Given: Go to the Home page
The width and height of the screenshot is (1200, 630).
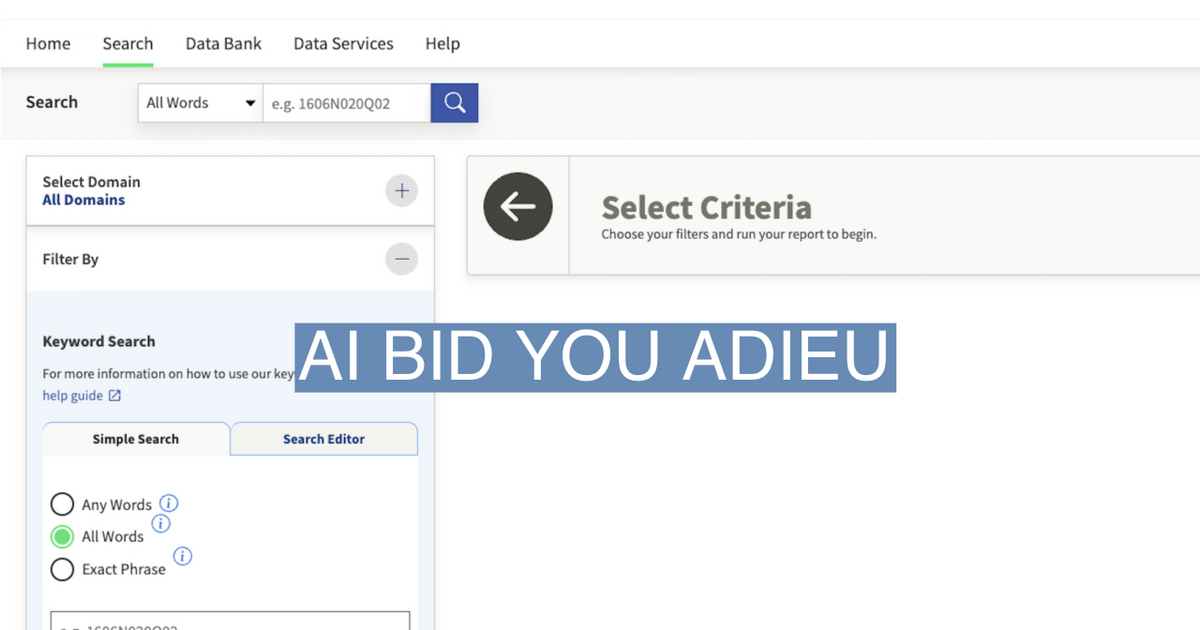Looking at the screenshot, I should [x=48, y=44].
